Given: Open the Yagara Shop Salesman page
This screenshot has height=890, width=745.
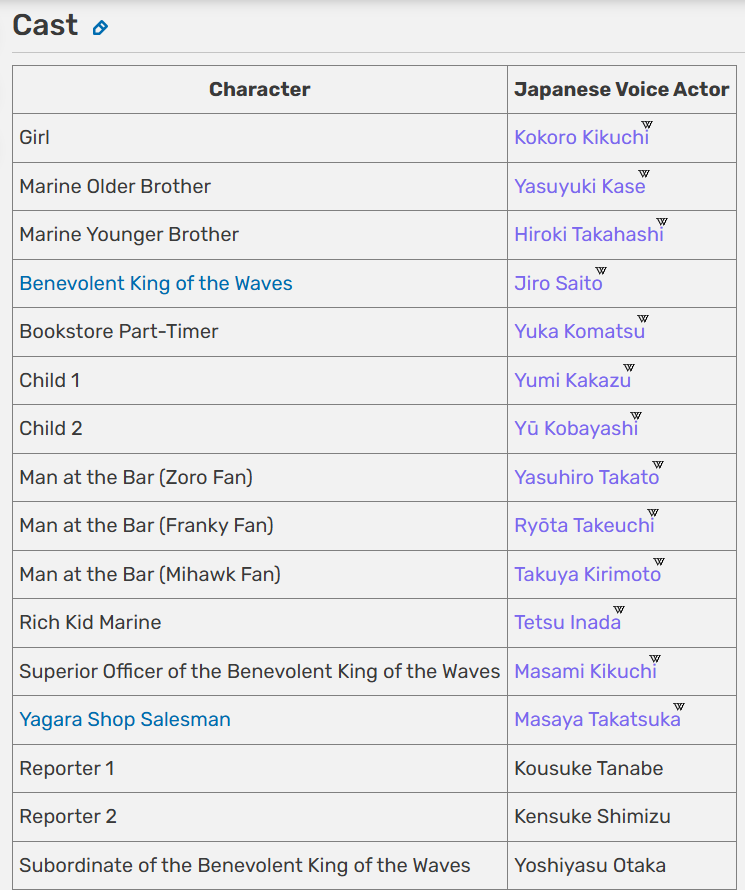Looking at the screenshot, I should click(x=125, y=720).
